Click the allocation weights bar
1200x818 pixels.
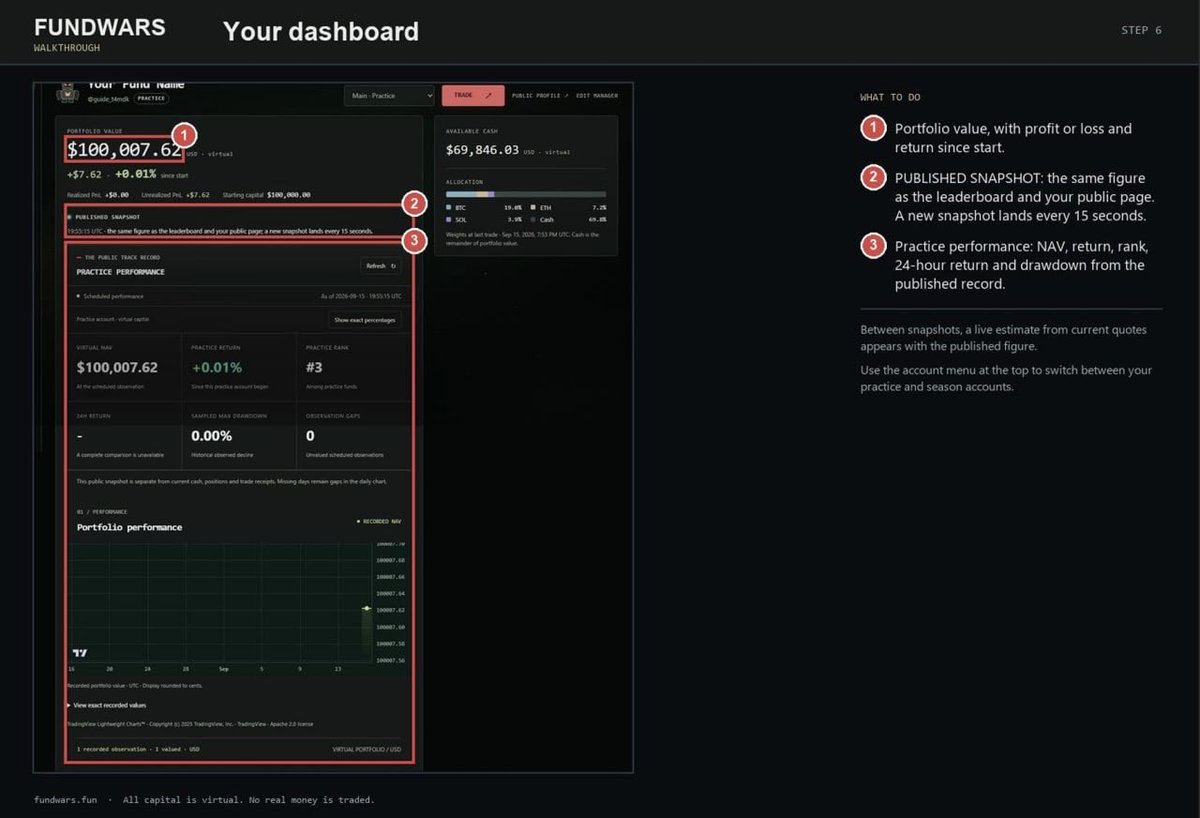tap(526, 194)
